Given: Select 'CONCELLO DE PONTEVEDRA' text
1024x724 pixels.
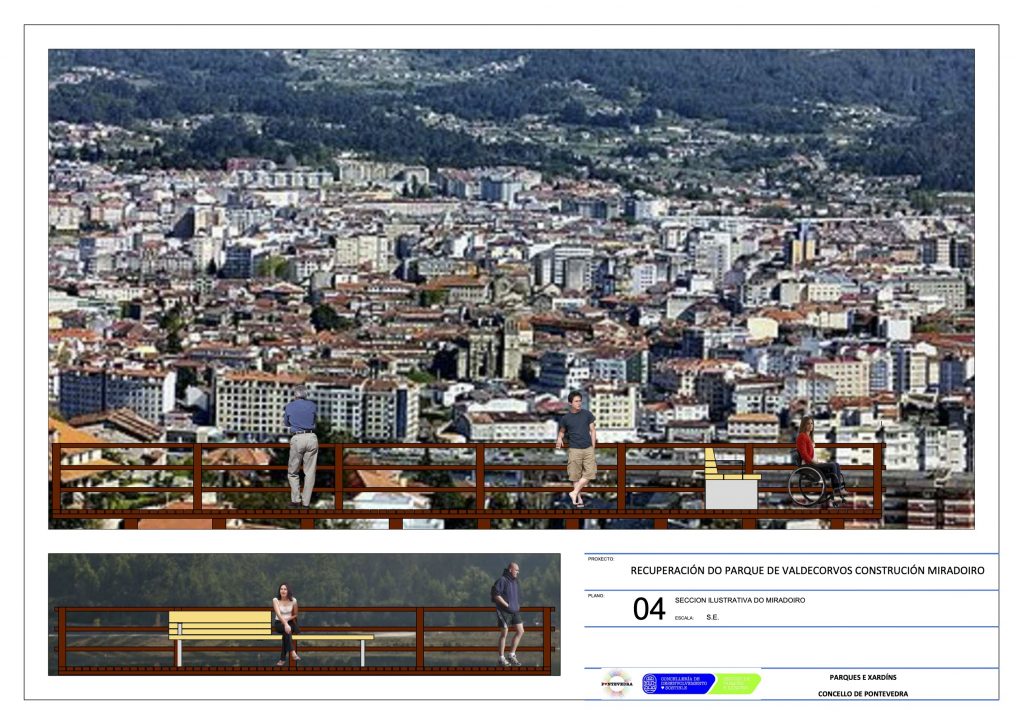Looking at the screenshot, I should pos(863,693).
